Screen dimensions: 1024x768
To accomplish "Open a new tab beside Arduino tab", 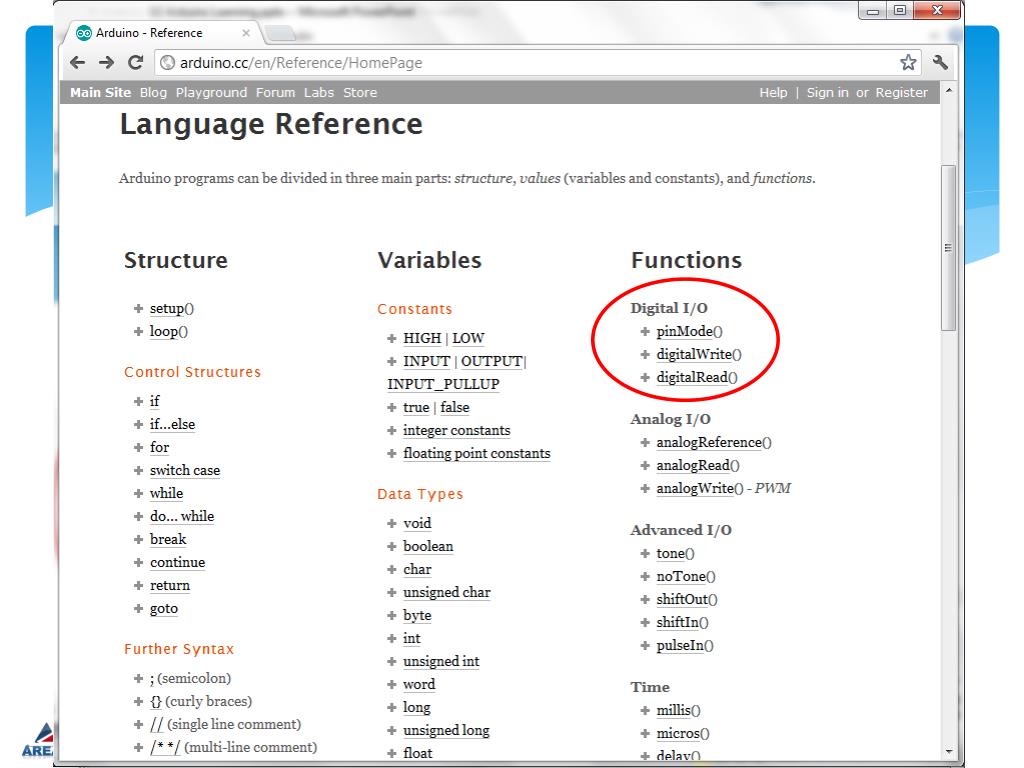I will pyautogui.click(x=281, y=33).
